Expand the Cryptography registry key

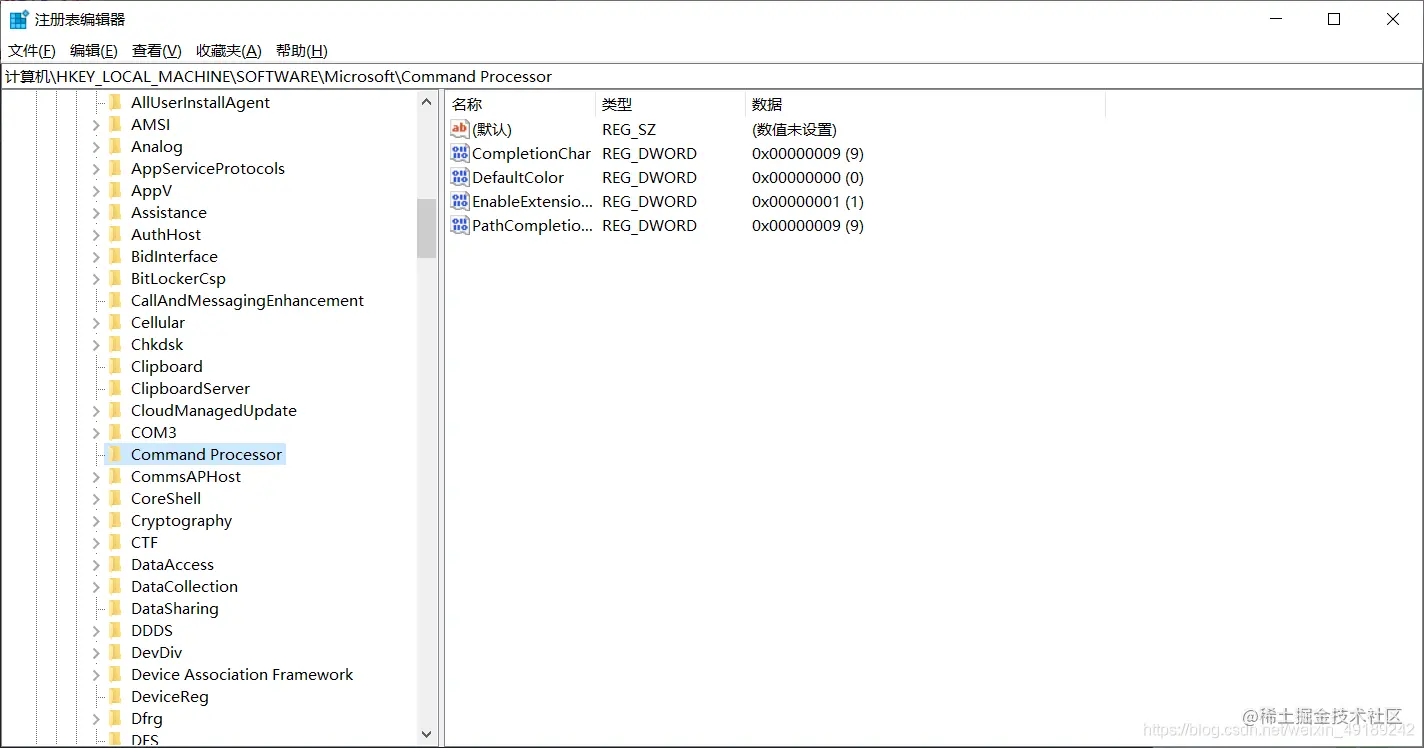point(96,520)
